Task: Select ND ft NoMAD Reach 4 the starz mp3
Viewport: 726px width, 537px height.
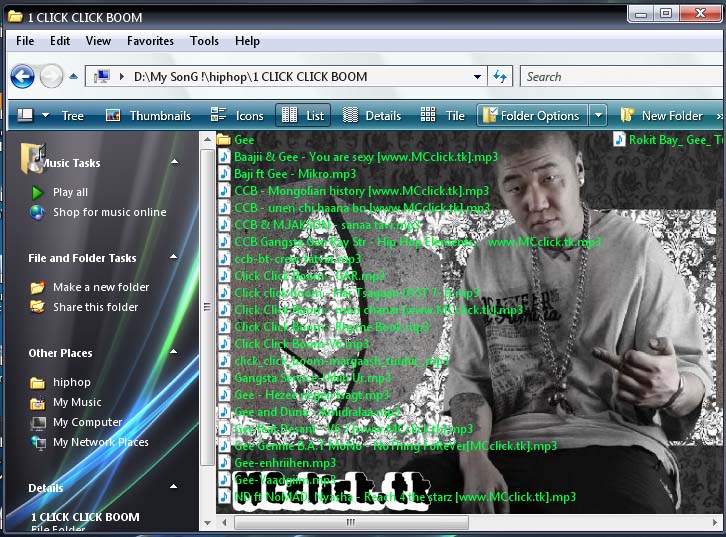Action: (x=405, y=497)
